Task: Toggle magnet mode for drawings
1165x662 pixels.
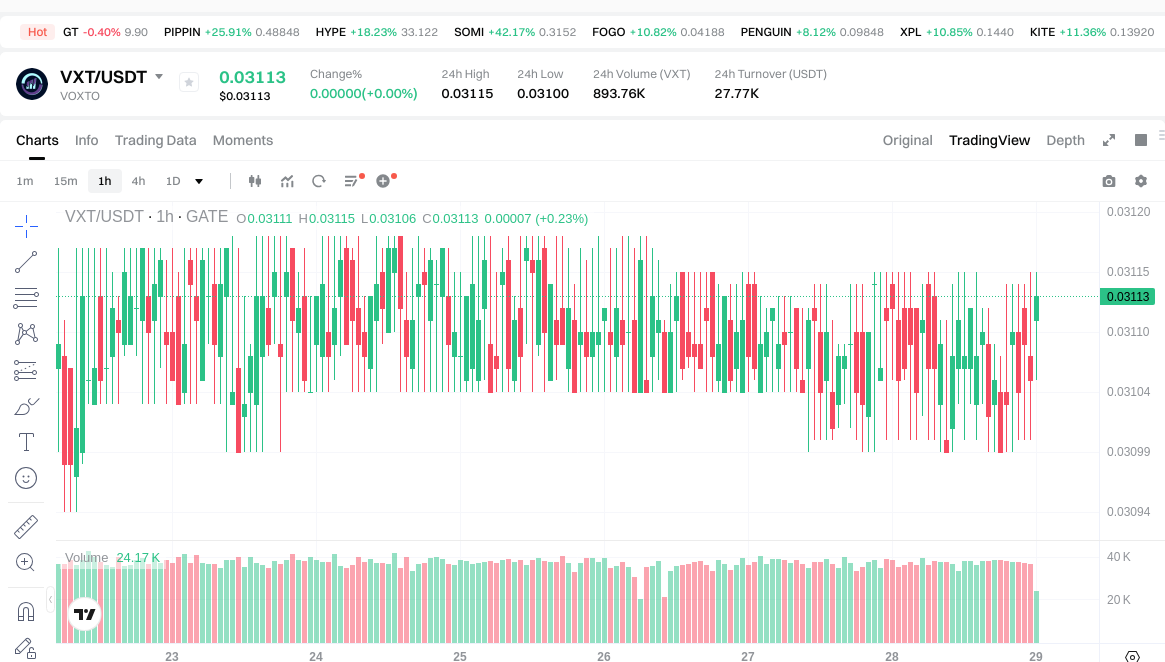Action: [x=26, y=611]
